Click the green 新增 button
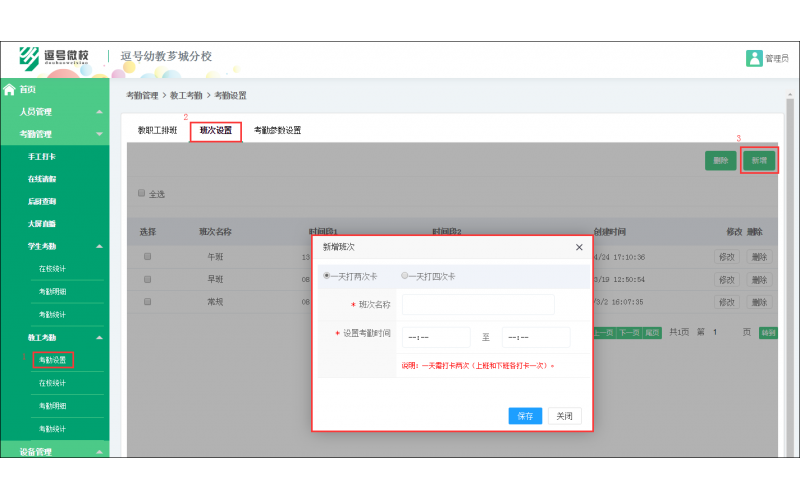Viewport: 800px width, 500px height. tap(759, 160)
